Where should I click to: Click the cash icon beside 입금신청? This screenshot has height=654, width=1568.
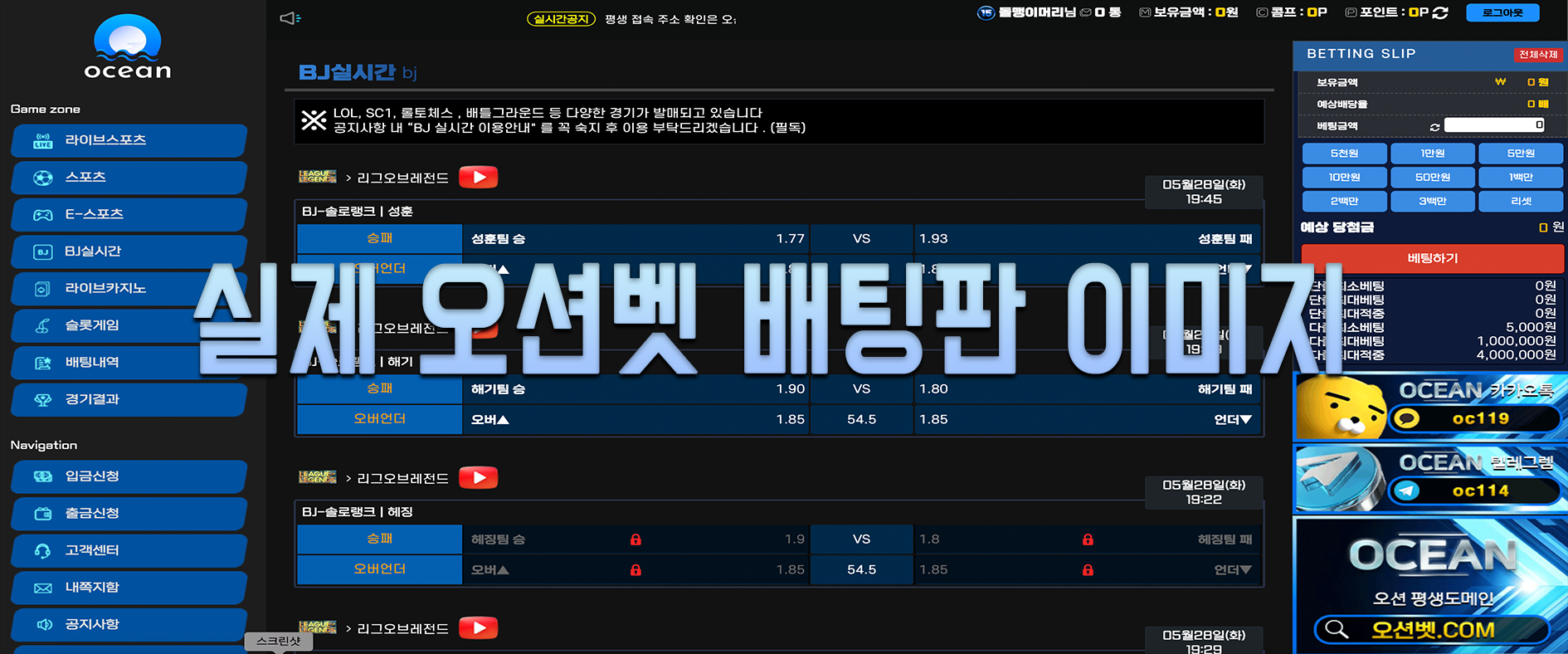tap(43, 476)
